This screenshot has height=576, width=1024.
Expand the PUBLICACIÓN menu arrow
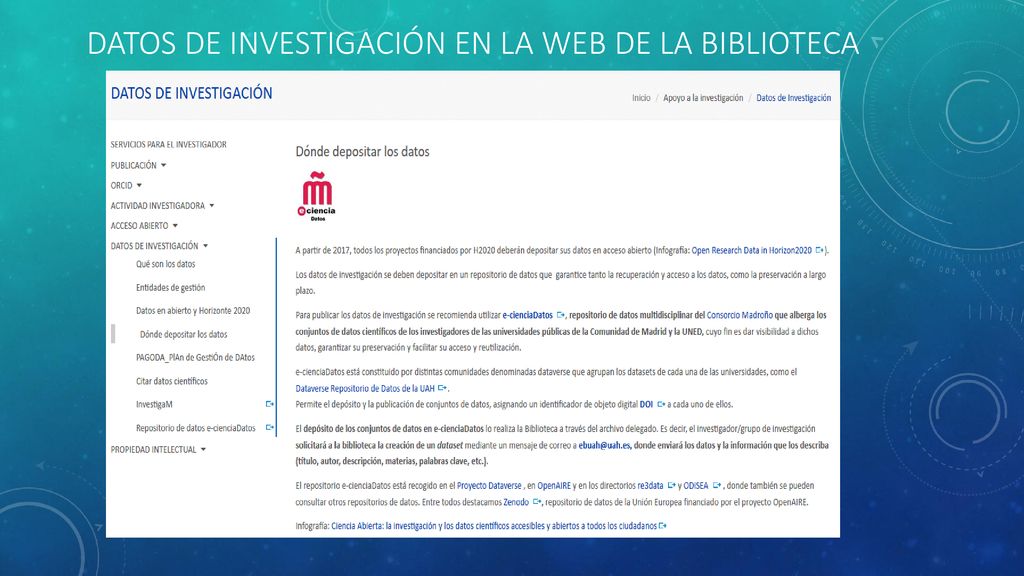163,165
